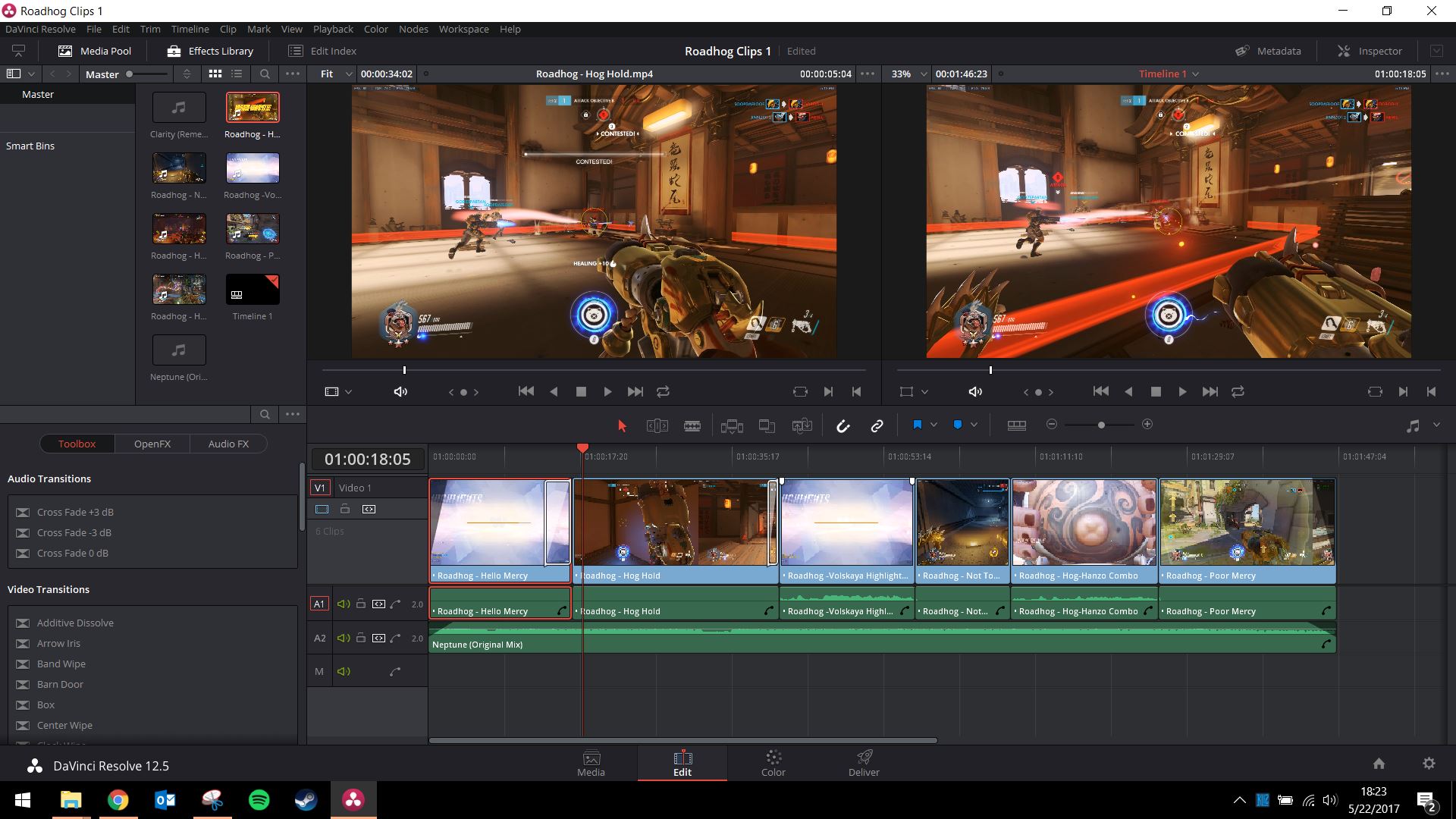Open the File menu
1456x819 pixels.
94,29
